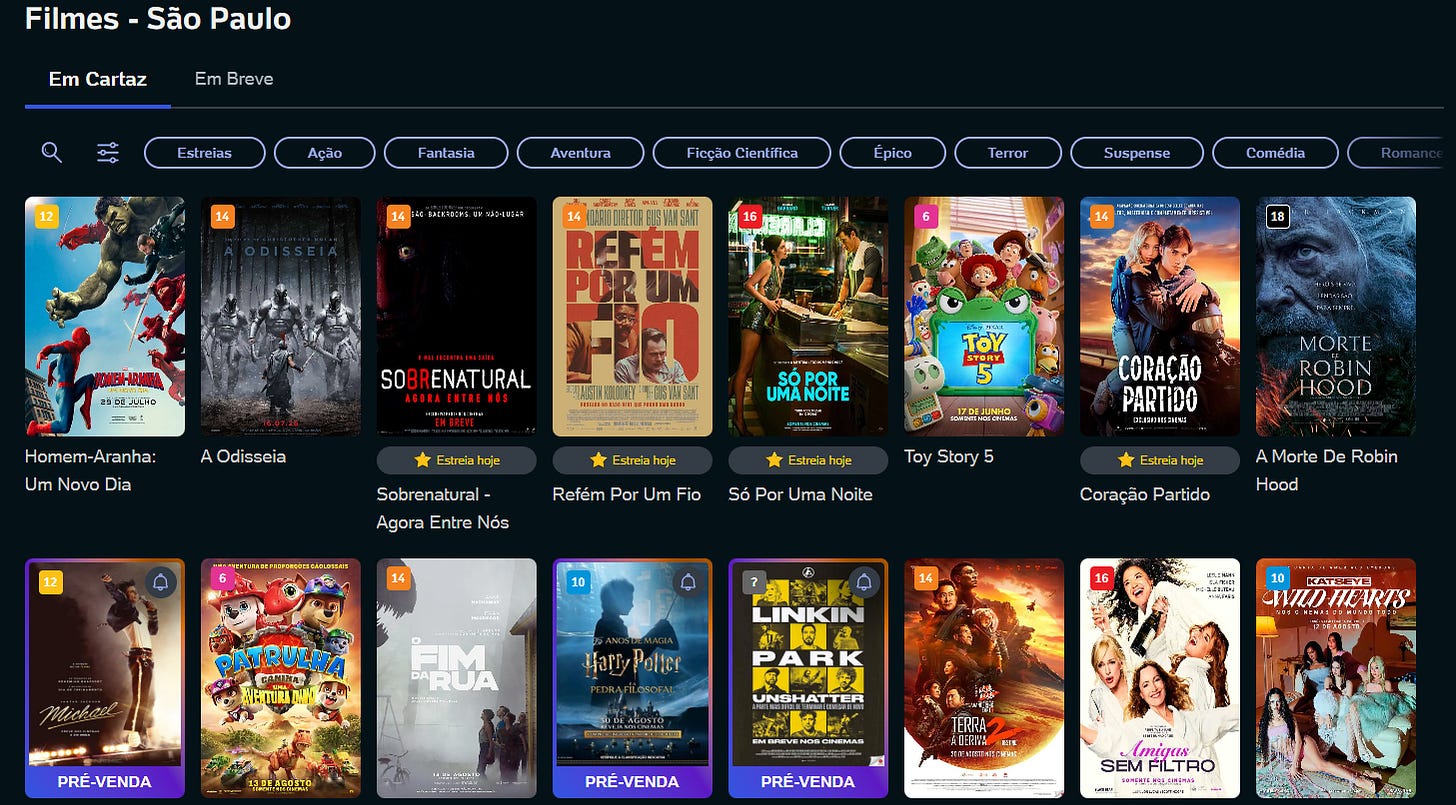Click the star icon under Coração Partido poster

(1127, 460)
